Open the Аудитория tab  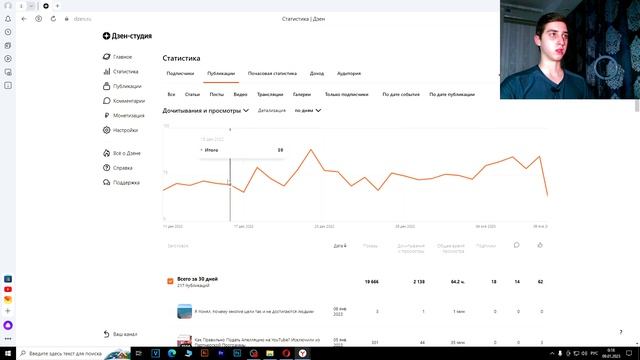(x=349, y=73)
